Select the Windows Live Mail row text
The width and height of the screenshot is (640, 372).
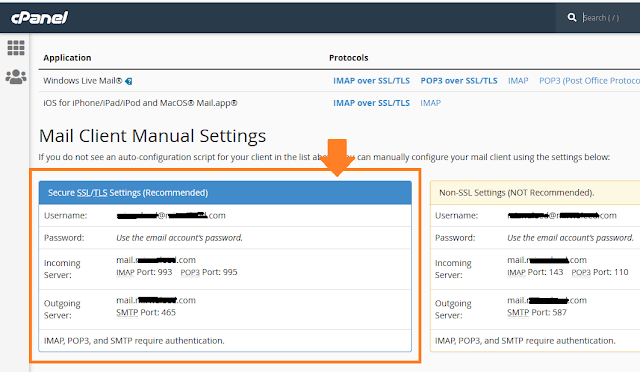[x=83, y=81]
